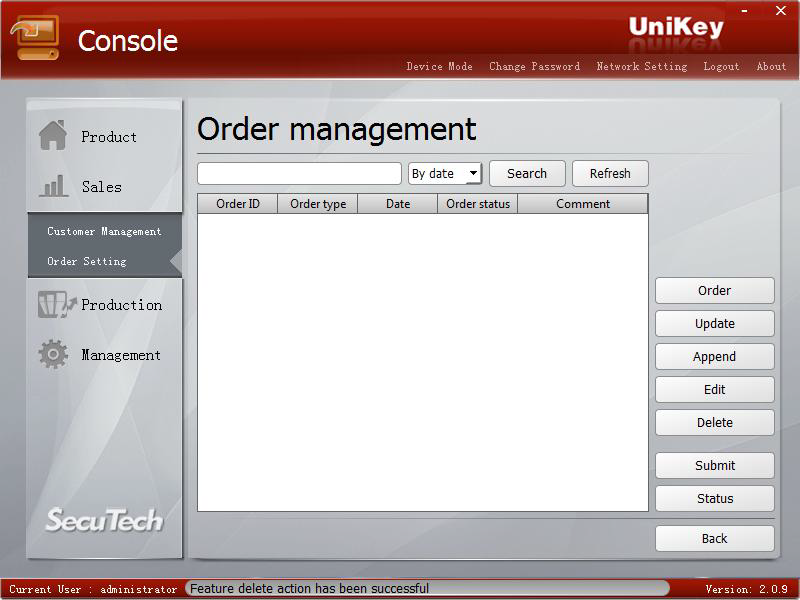Sort by Order ID column header
The image size is (800, 600).
click(x=238, y=204)
